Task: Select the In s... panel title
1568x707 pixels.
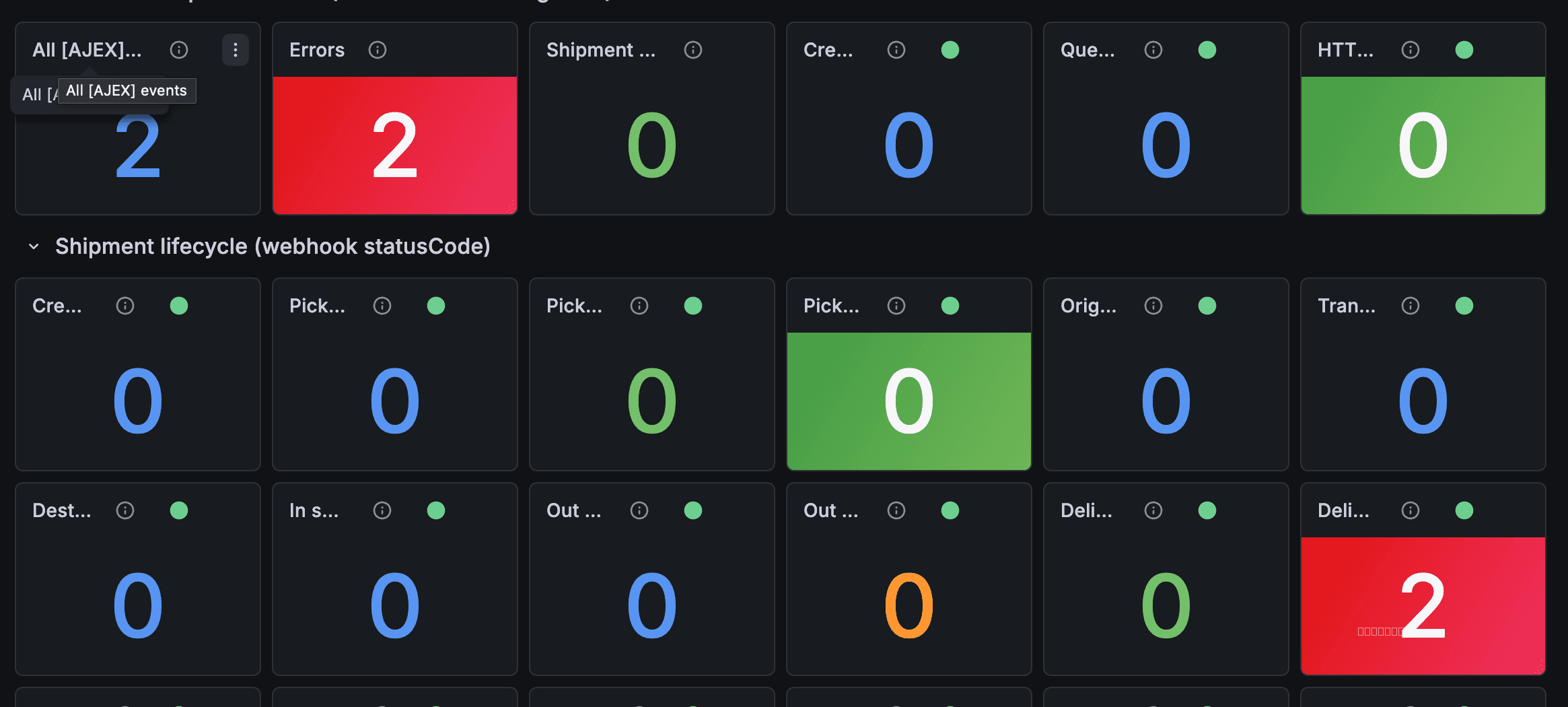Action: (314, 510)
